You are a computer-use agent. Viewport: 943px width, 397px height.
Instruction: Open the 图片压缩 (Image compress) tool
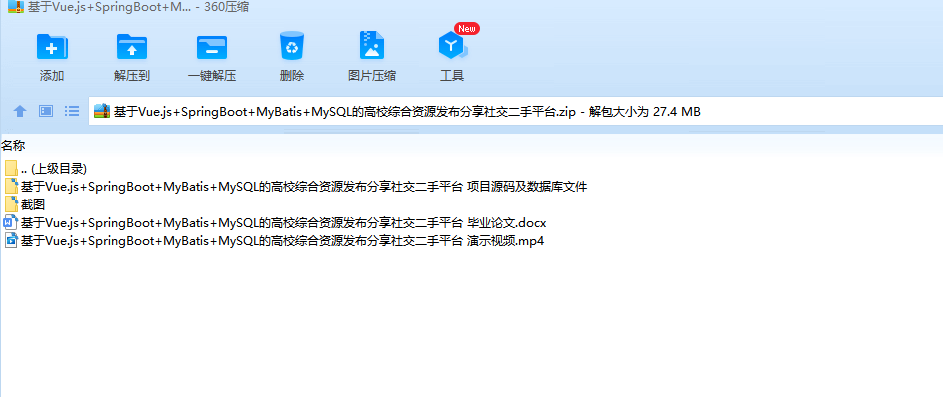[x=372, y=46]
